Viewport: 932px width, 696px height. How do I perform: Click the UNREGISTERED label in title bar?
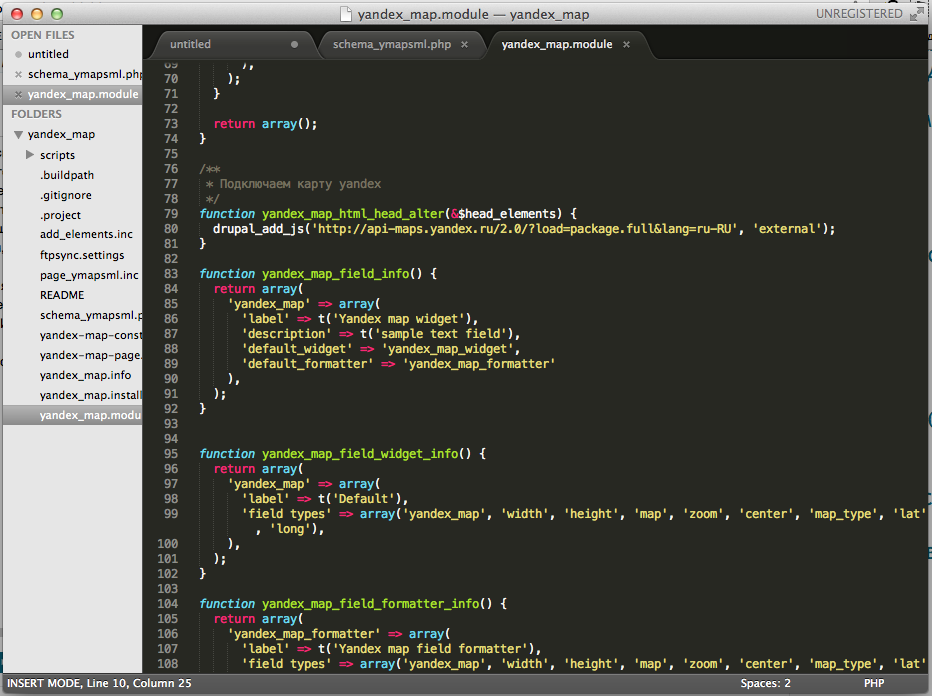coord(859,14)
